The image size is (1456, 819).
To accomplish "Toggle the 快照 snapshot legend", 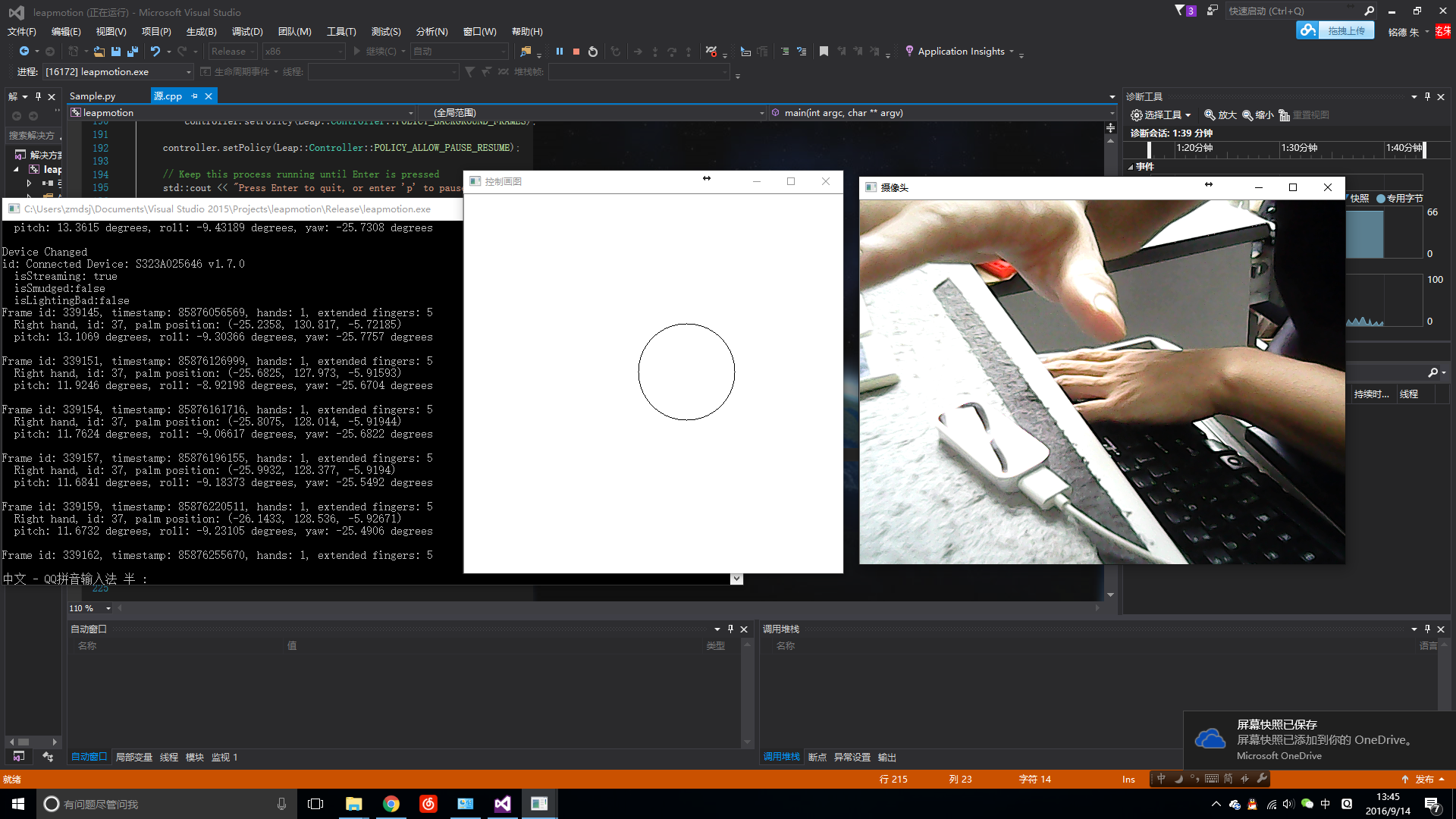I will (1360, 199).
